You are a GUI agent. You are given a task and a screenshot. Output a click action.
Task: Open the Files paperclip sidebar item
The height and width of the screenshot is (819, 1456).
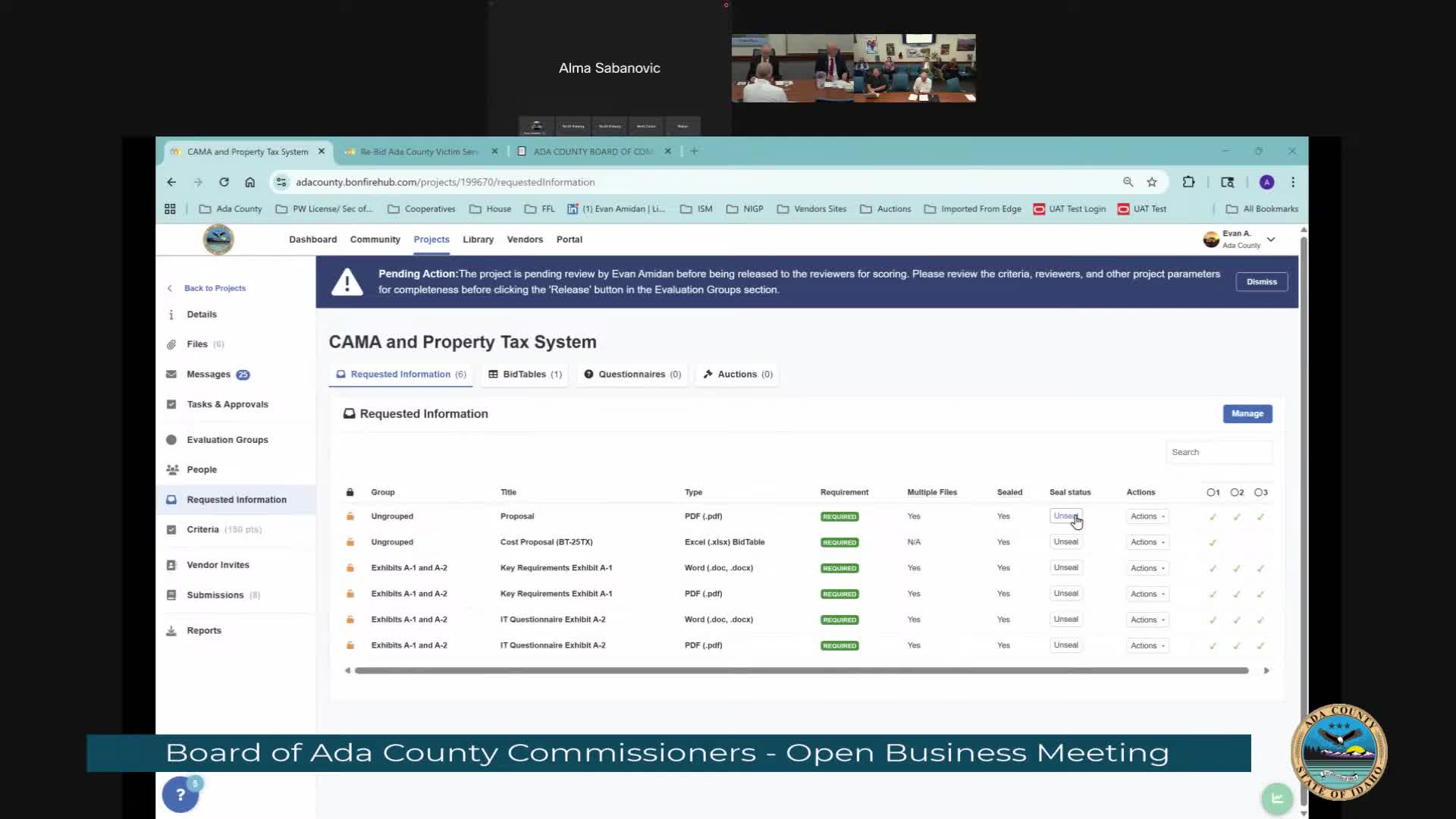click(171, 344)
